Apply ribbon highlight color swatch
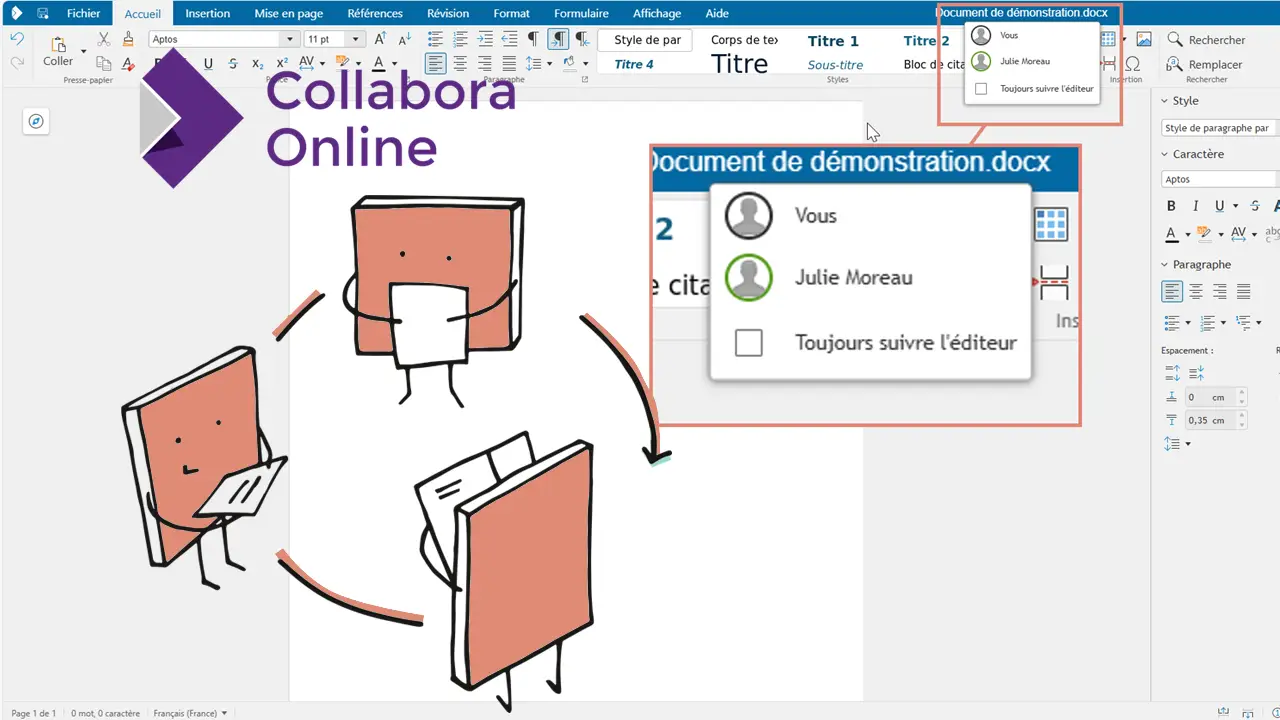1280x720 pixels. pos(342,63)
